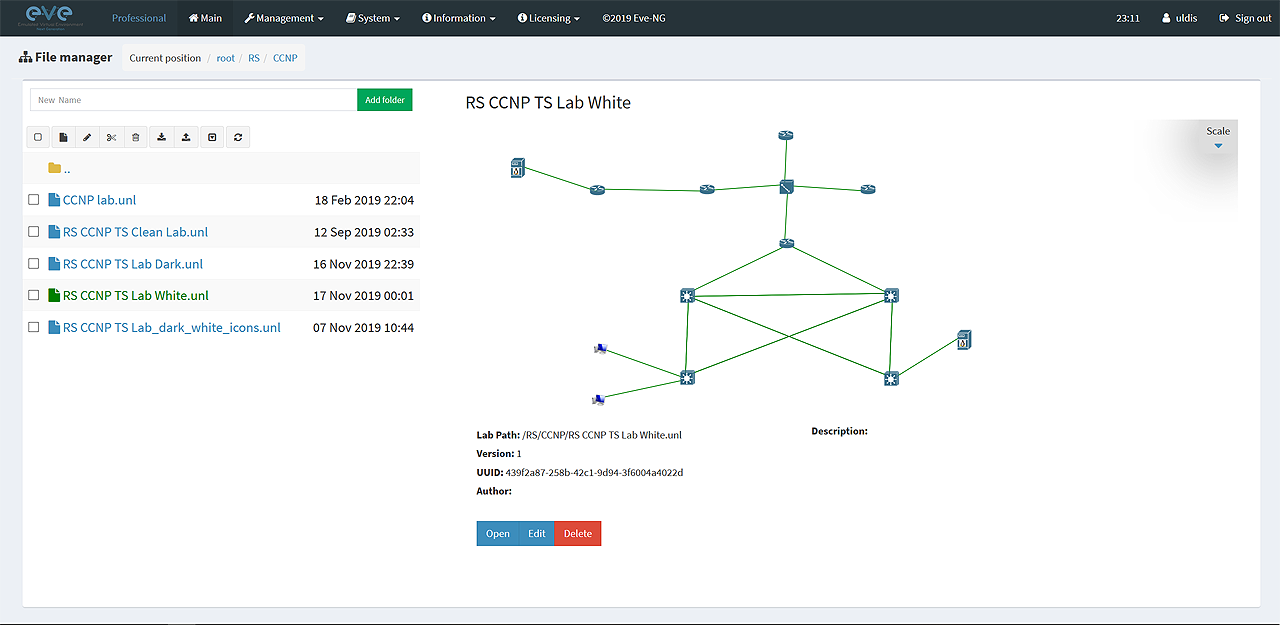The image size is (1280, 625).
Task: Select RS CCNP TS Clean Lab.unl file name
Action: click(x=135, y=232)
